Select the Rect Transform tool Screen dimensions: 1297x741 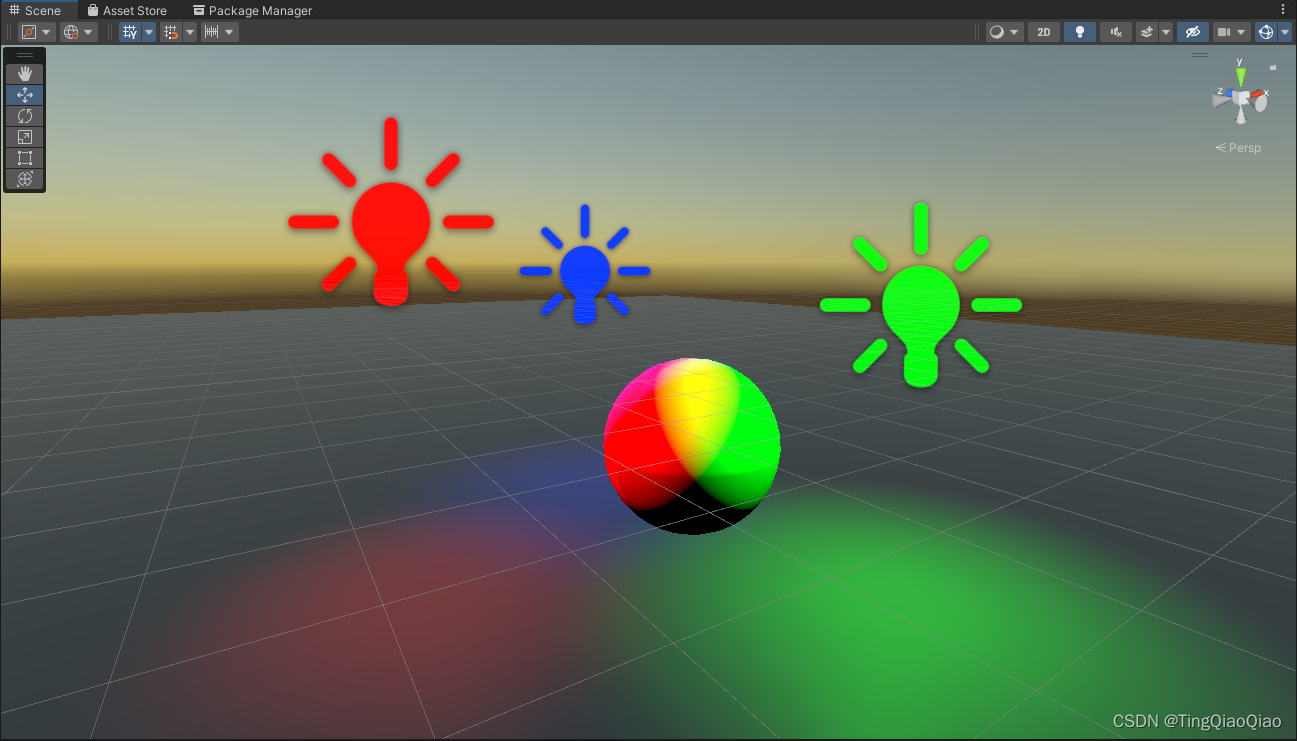coord(24,158)
